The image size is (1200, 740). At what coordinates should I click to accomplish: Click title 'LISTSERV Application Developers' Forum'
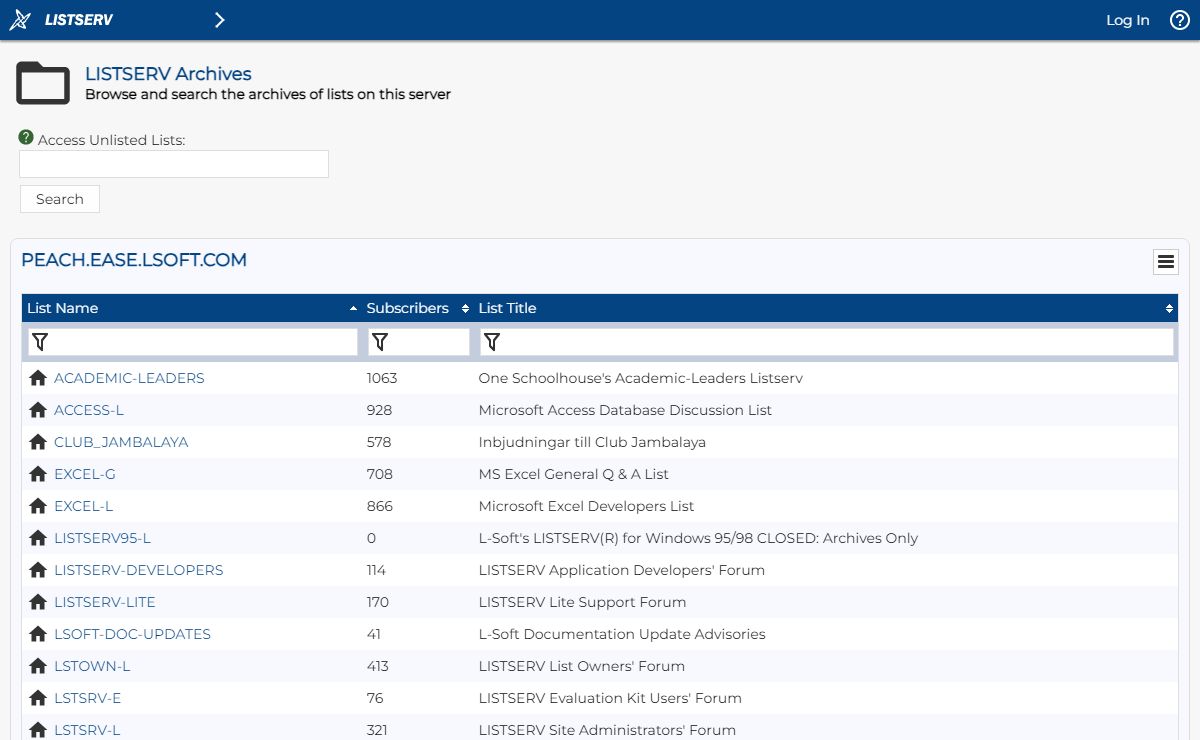pyautogui.click(x=622, y=570)
